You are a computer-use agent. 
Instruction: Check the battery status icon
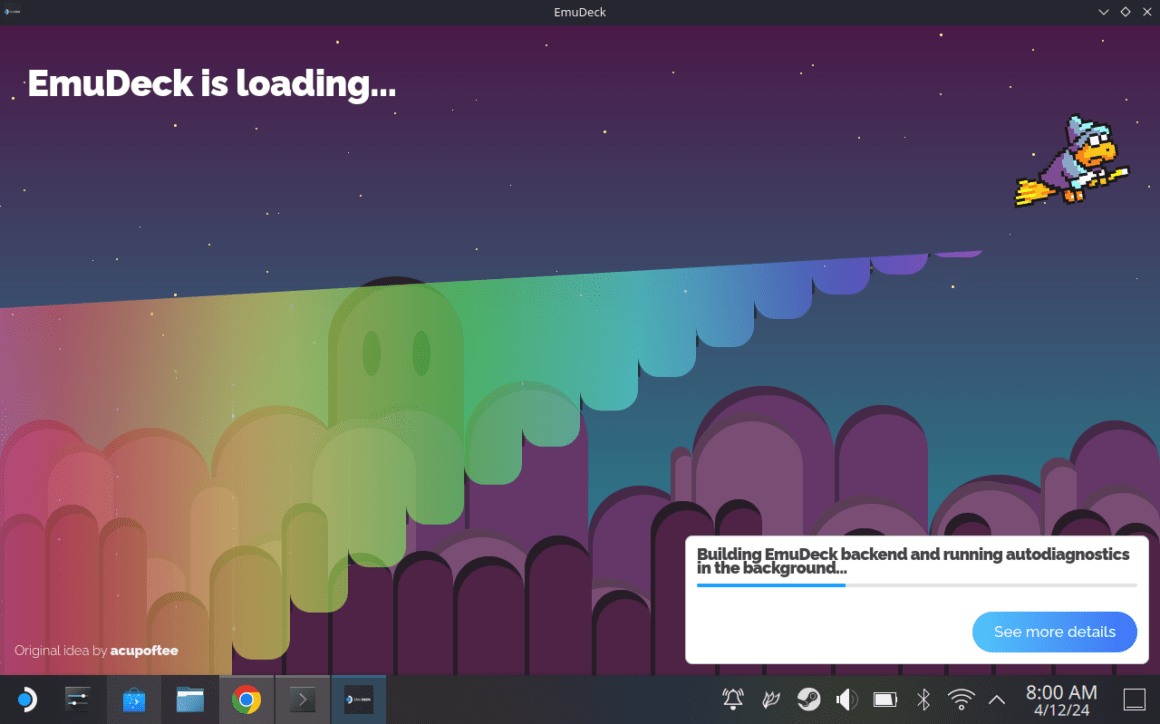point(885,699)
